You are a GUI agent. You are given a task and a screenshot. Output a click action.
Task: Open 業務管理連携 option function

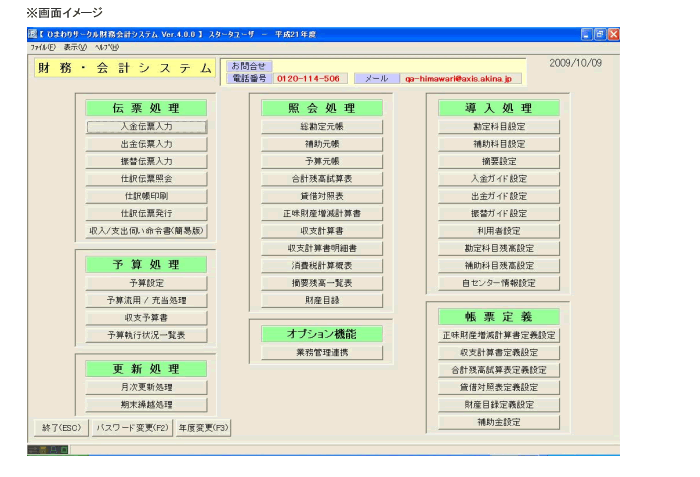tap(322, 353)
